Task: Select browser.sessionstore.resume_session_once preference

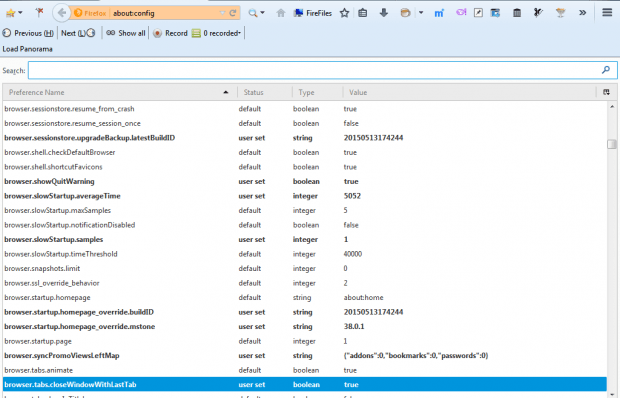Action: 305,123
